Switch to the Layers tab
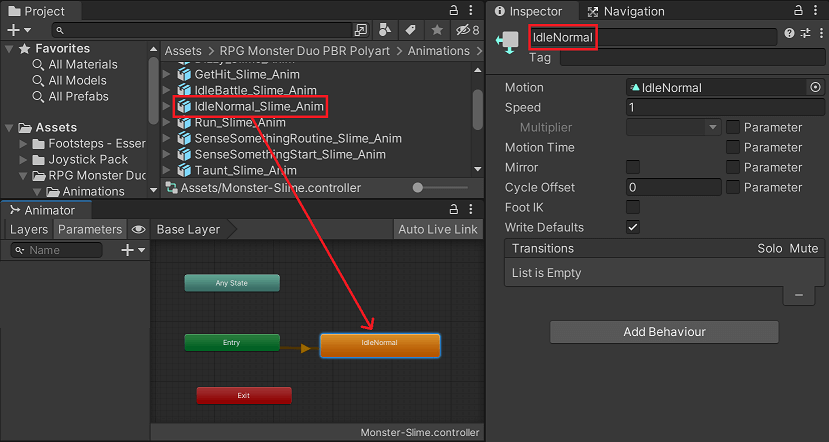Image resolution: width=829 pixels, height=442 pixels. (x=29, y=229)
